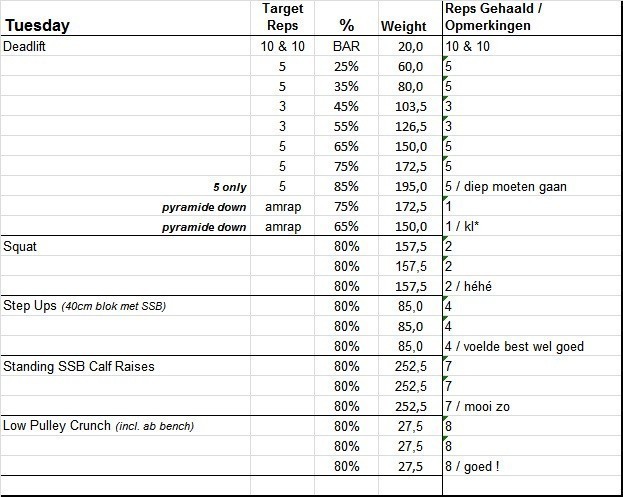Select the Squat exercise cell
The height and width of the screenshot is (497, 623).
click(x=21, y=246)
